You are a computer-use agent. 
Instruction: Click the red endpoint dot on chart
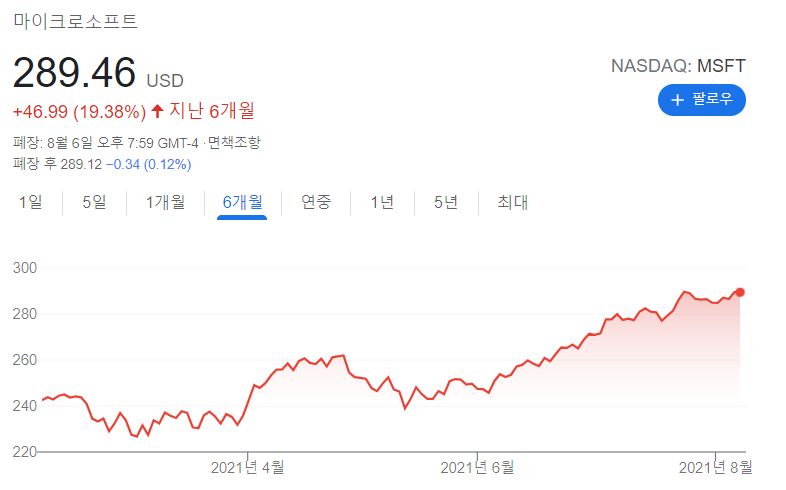tap(740, 292)
